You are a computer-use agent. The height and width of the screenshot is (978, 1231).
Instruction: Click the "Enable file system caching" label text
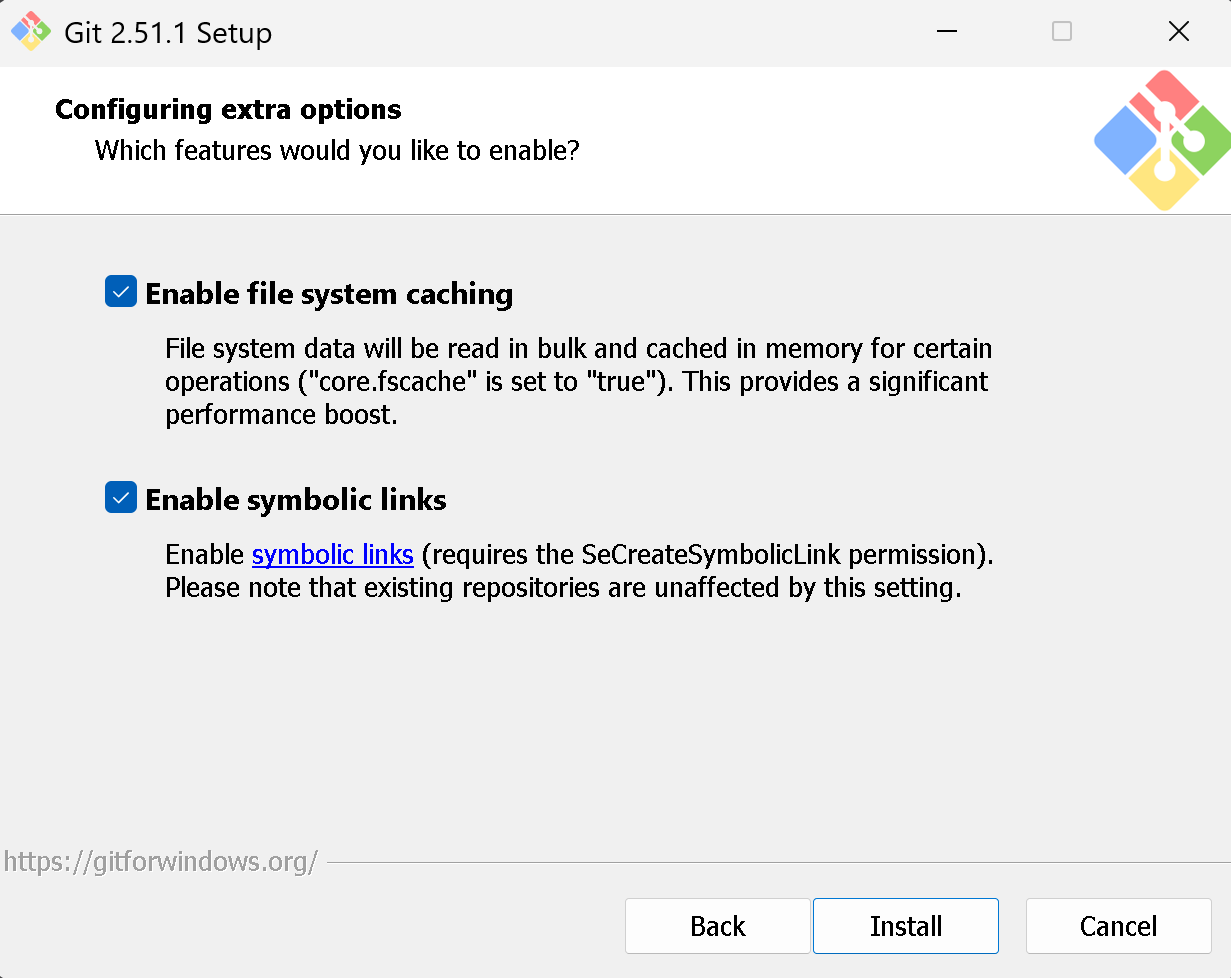pos(329,294)
